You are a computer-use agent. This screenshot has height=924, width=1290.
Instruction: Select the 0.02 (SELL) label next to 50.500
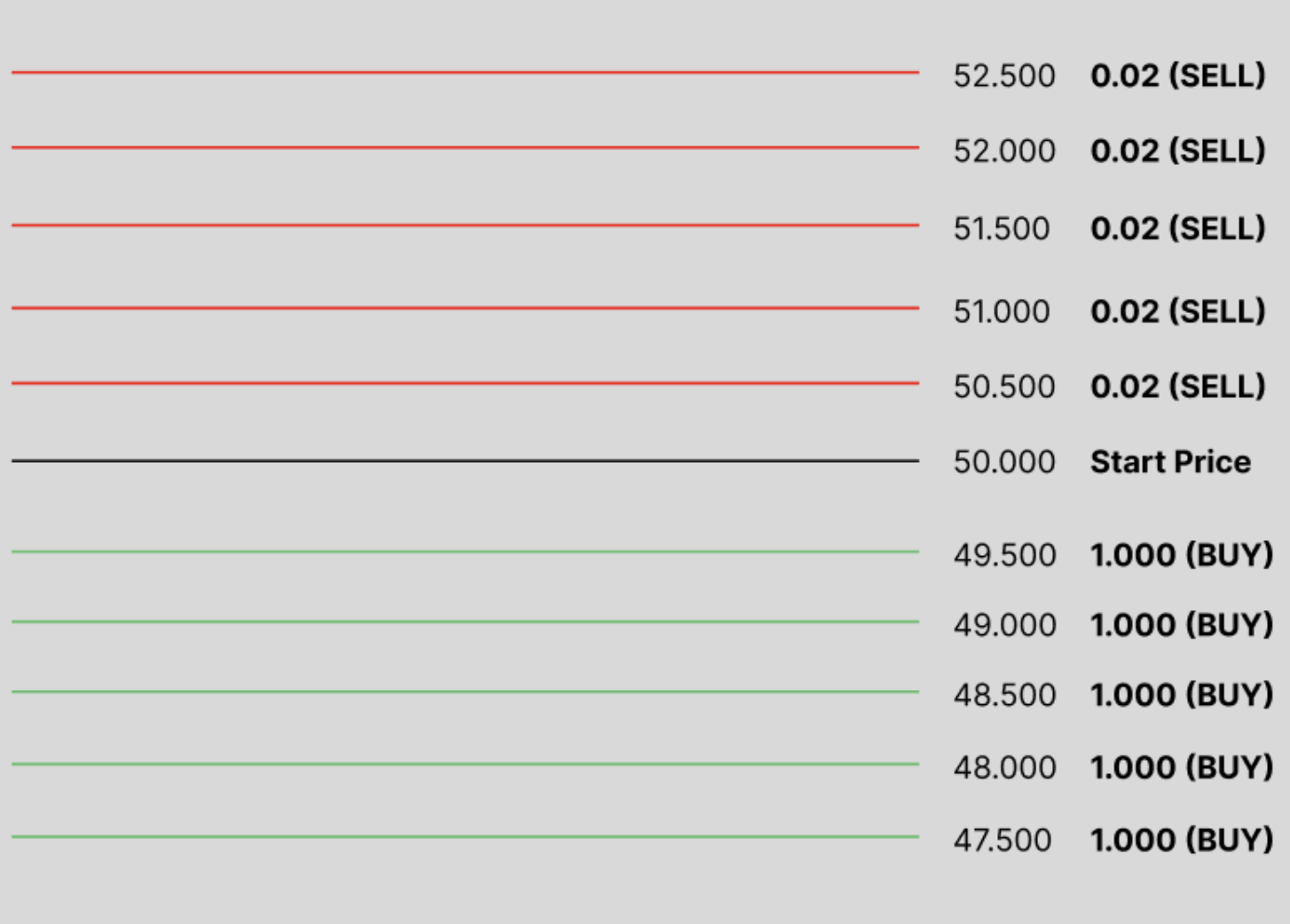point(1177,388)
